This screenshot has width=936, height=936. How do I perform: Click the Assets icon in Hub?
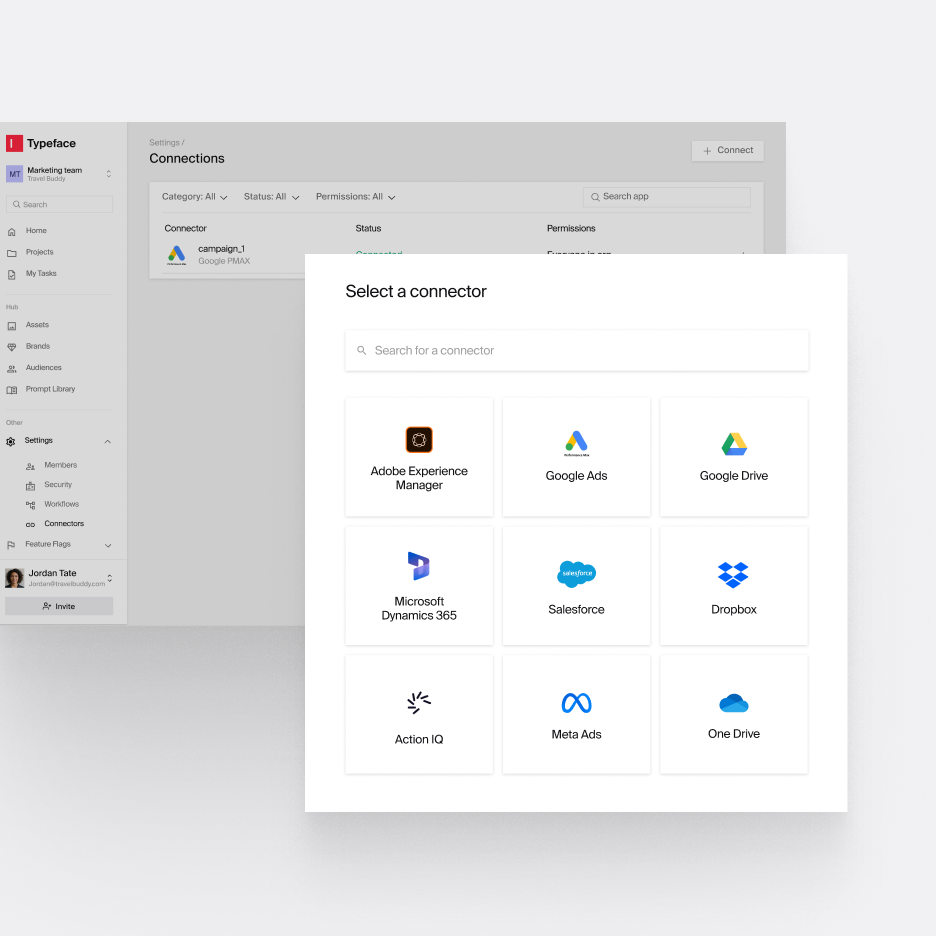pyautogui.click(x=11, y=326)
